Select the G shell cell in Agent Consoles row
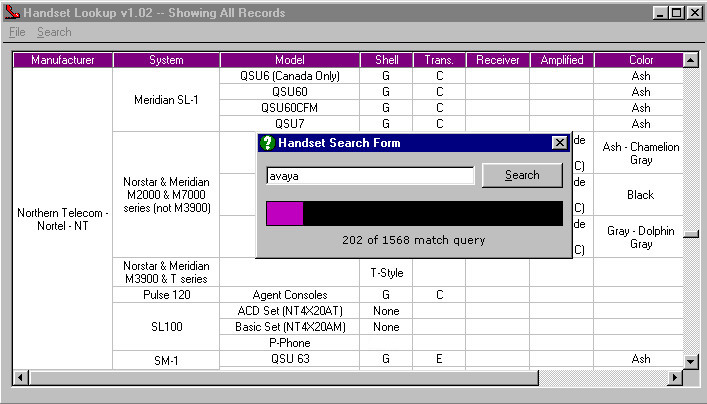This screenshot has height=404, width=707. pos(386,295)
